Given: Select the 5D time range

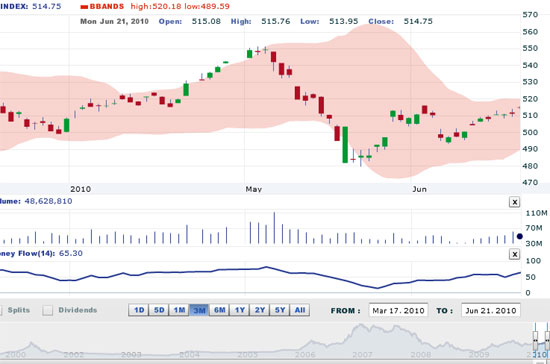Looking at the screenshot, I should coord(159,310).
